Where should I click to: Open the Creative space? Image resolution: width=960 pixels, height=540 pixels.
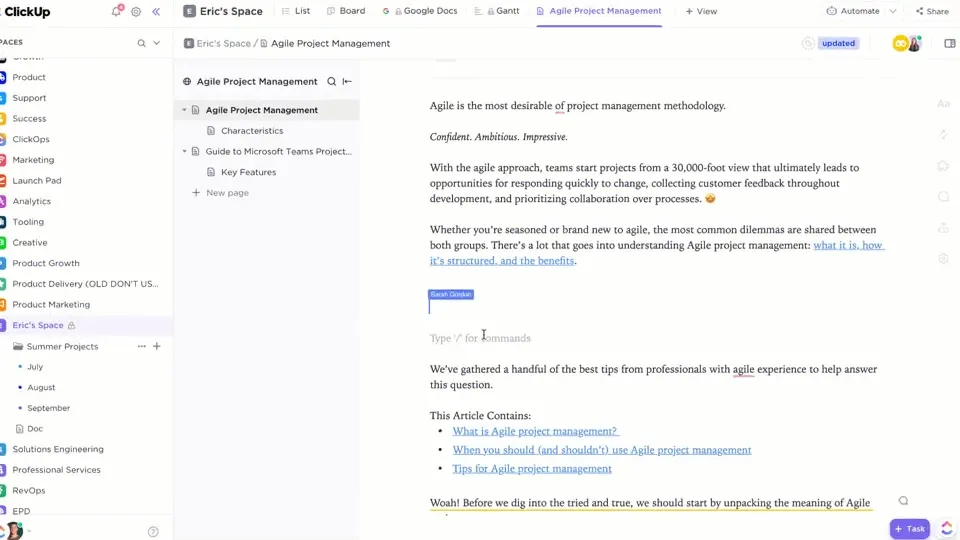tap(29, 242)
